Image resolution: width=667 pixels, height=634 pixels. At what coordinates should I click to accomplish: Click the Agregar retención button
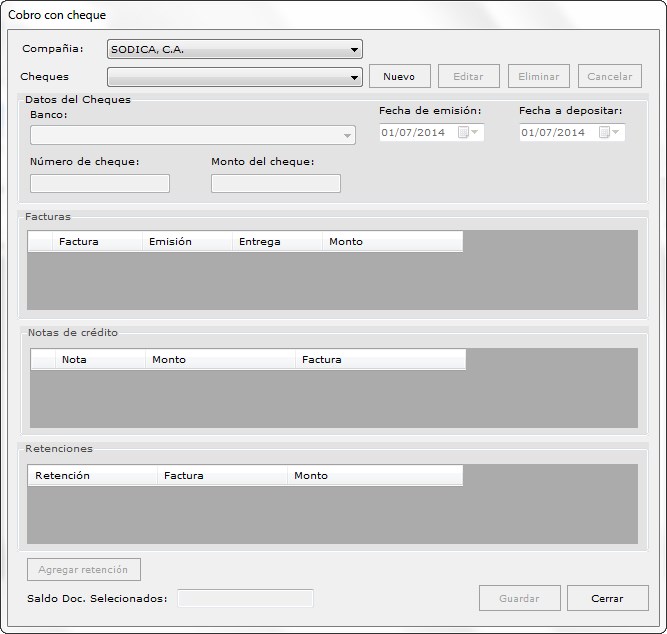(84, 570)
